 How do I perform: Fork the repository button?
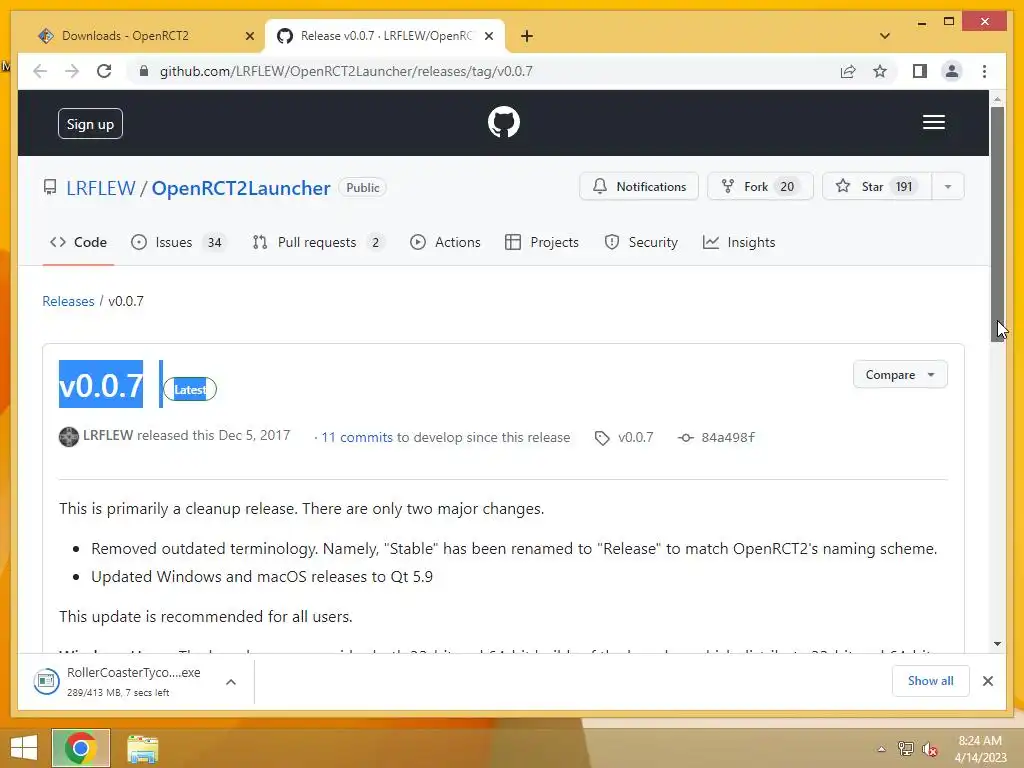(x=760, y=187)
